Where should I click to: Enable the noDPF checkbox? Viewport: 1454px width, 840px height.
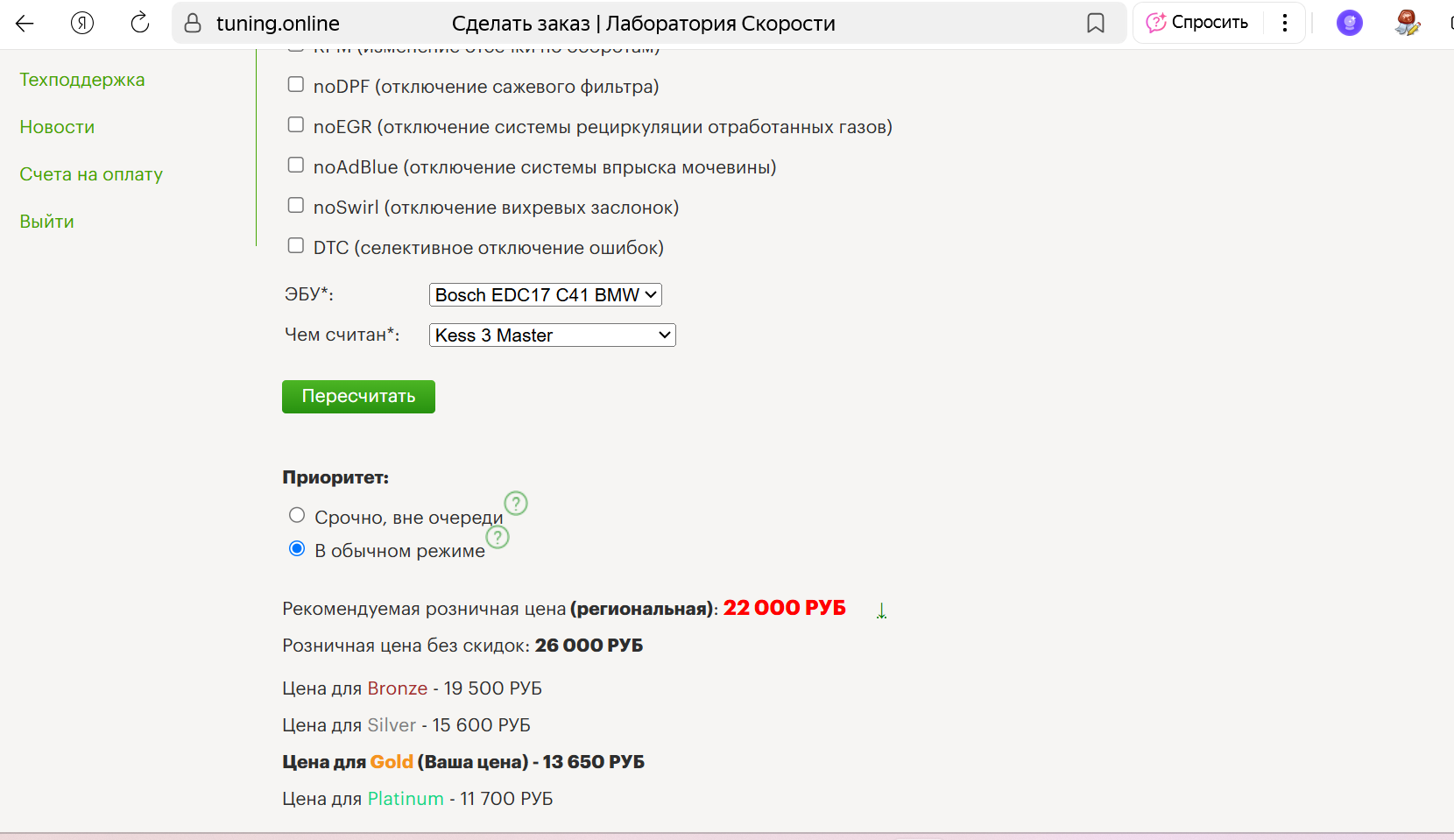(x=296, y=85)
